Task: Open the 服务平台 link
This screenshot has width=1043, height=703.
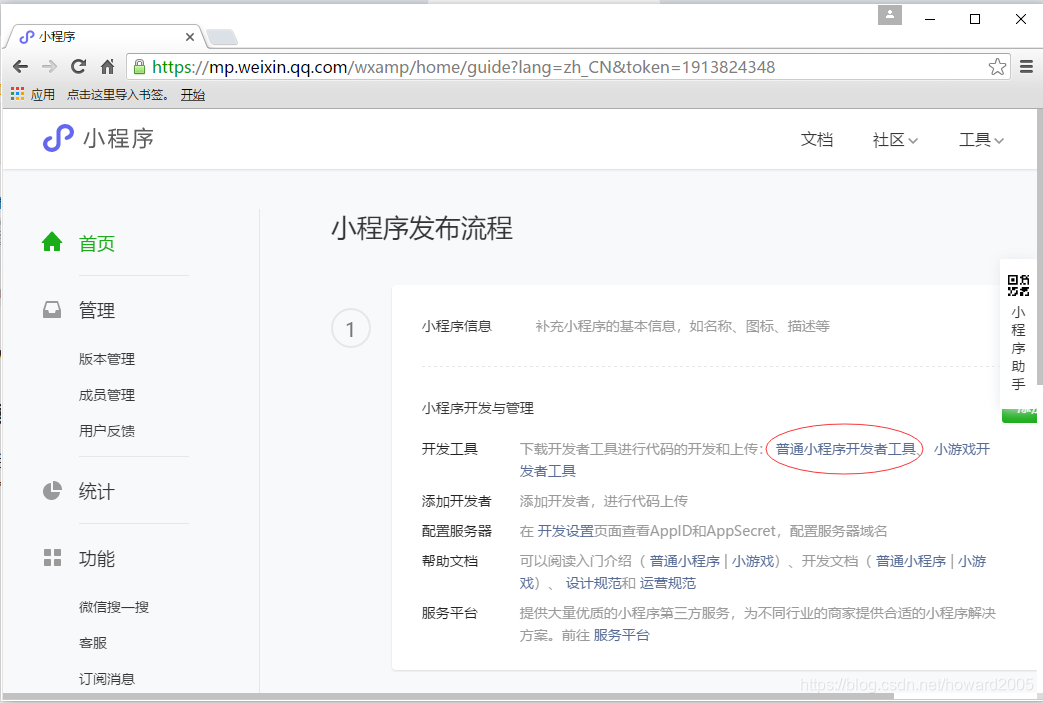Action: 621,634
